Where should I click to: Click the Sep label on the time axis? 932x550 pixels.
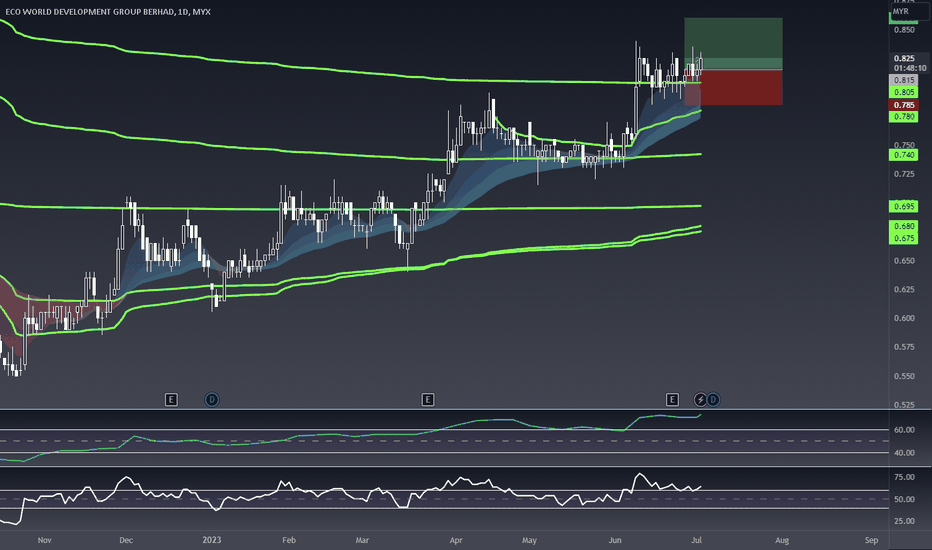pos(871,540)
